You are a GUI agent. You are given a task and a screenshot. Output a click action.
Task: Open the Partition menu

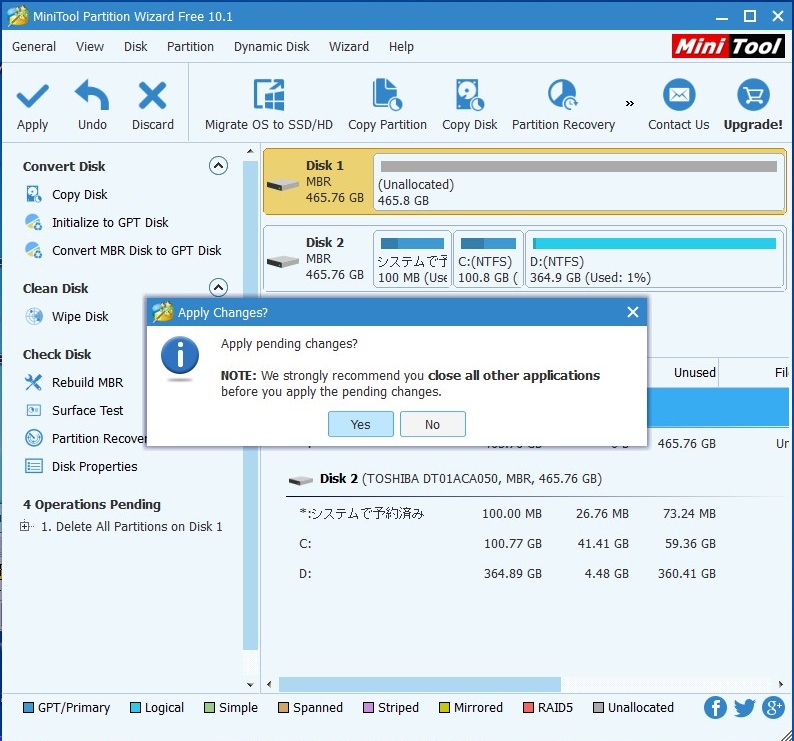[190, 47]
